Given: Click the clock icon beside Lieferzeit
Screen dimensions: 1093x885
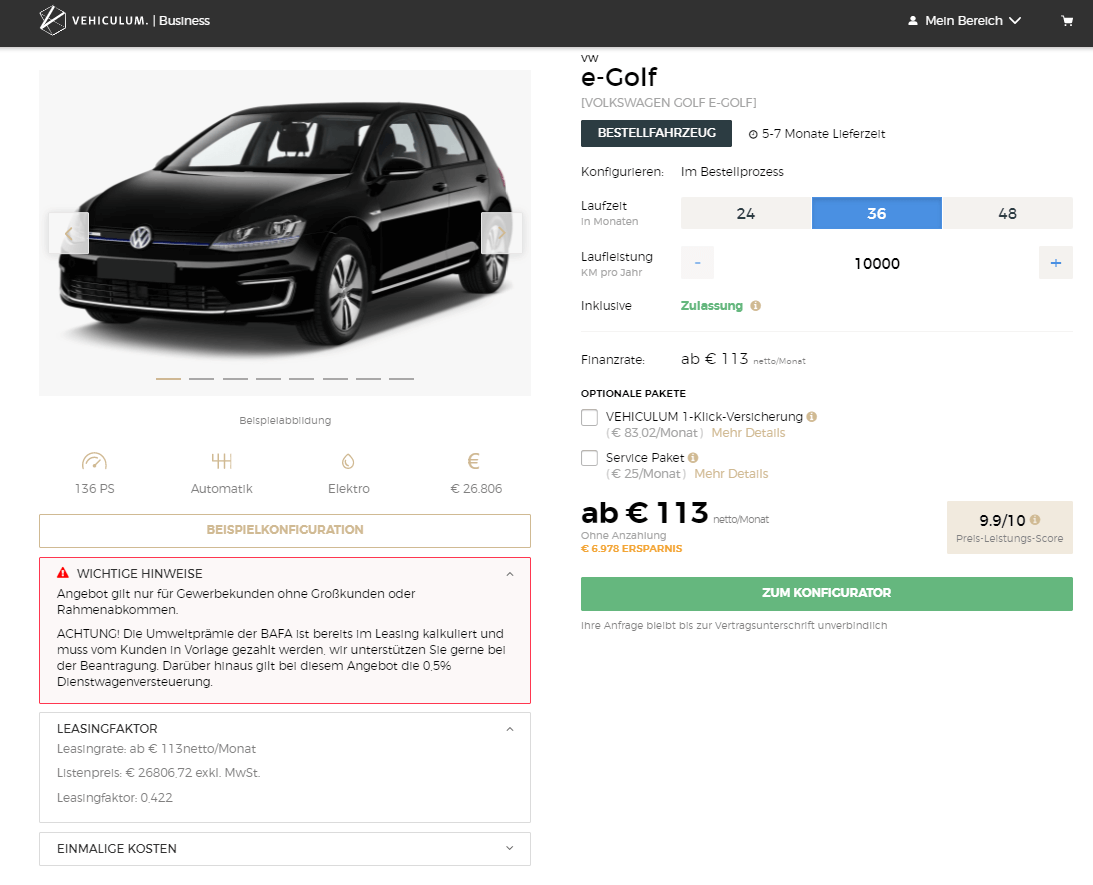Looking at the screenshot, I should pos(753,134).
